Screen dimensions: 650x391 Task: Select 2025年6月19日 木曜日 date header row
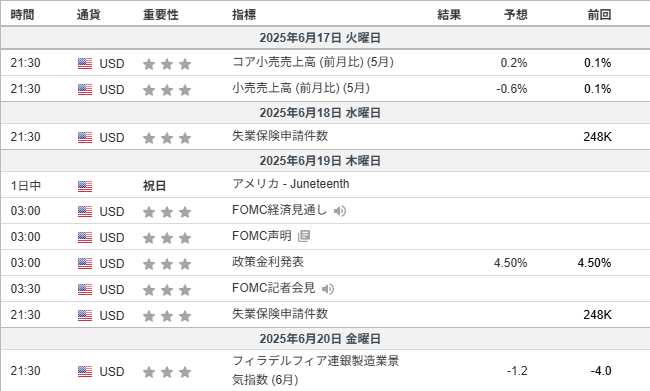click(x=325, y=160)
